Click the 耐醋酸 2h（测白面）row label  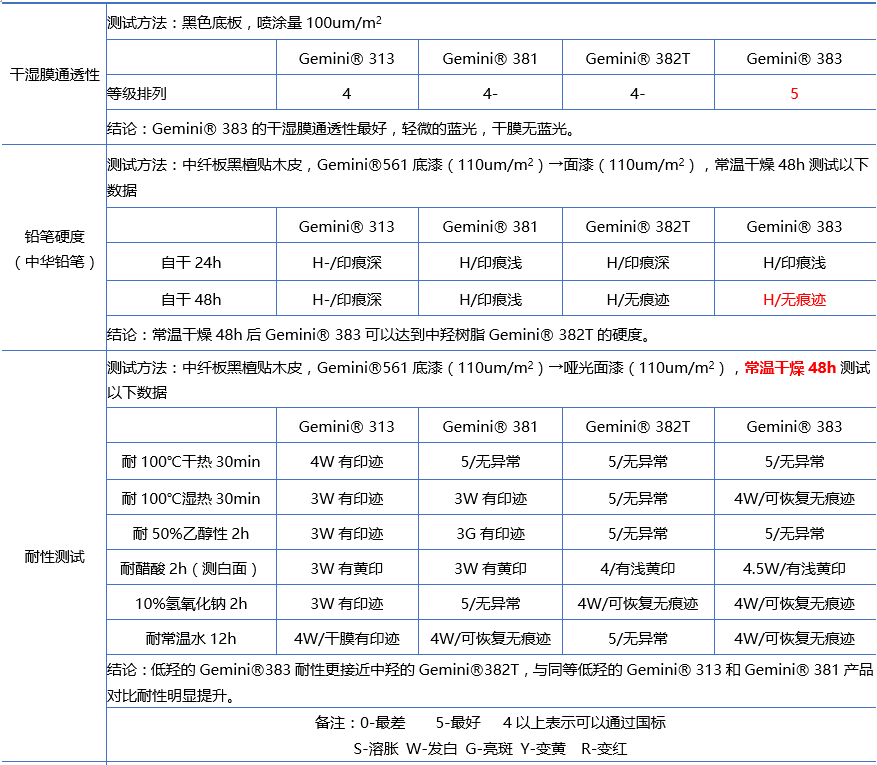[191, 569]
